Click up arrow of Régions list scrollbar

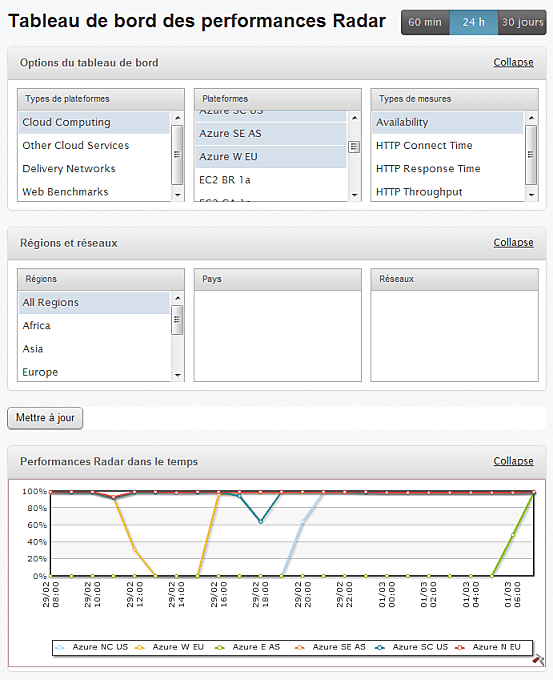coord(177,298)
